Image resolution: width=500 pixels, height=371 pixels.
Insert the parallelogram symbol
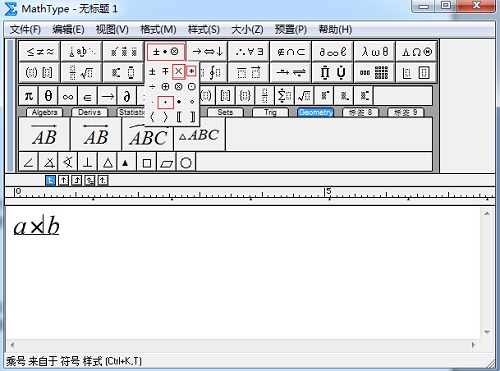coord(166,163)
